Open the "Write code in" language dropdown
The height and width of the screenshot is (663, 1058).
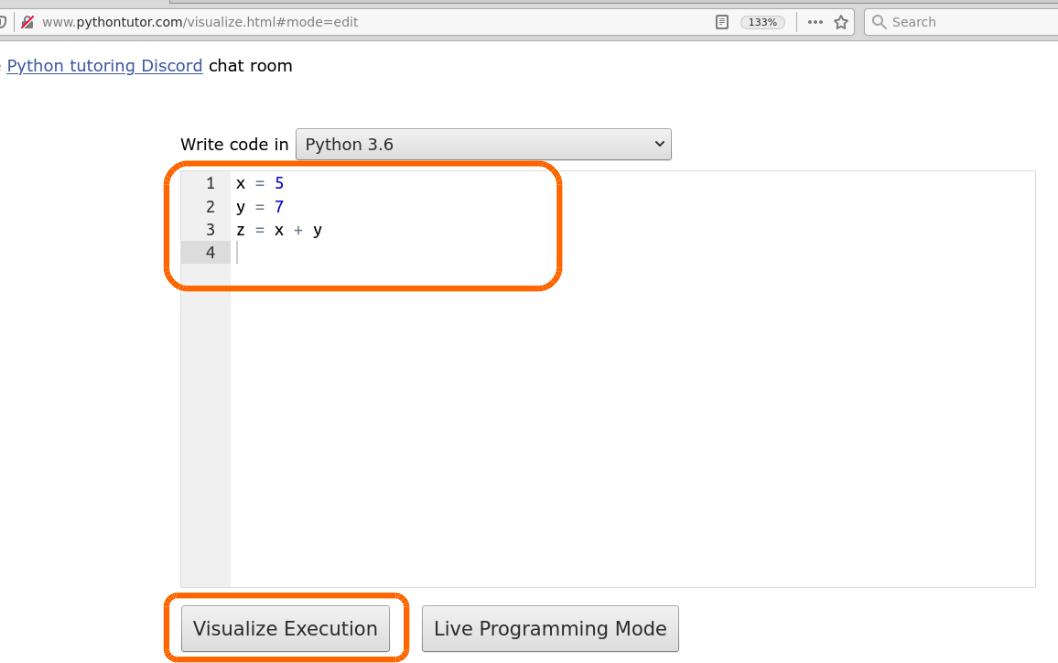point(483,144)
